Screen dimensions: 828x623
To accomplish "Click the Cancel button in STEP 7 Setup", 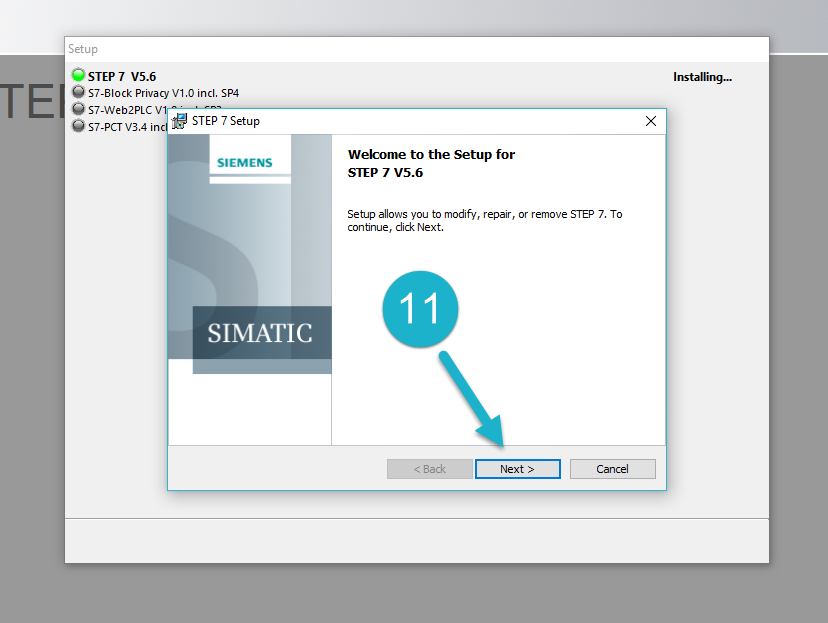I will (x=613, y=469).
